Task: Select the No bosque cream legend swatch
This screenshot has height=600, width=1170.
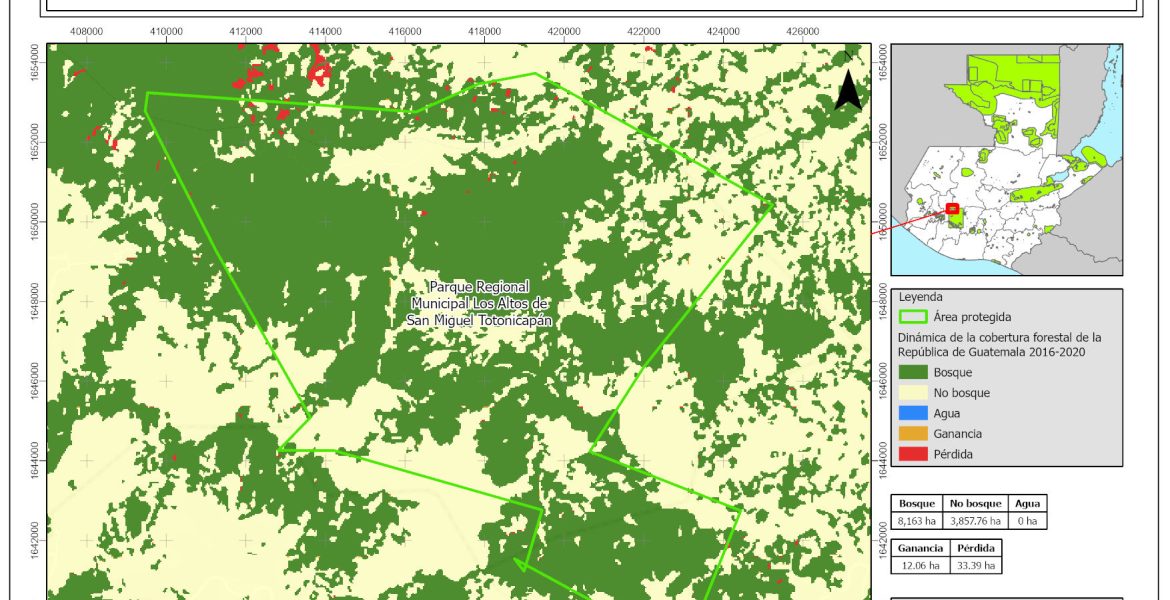Action: (913, 393)
